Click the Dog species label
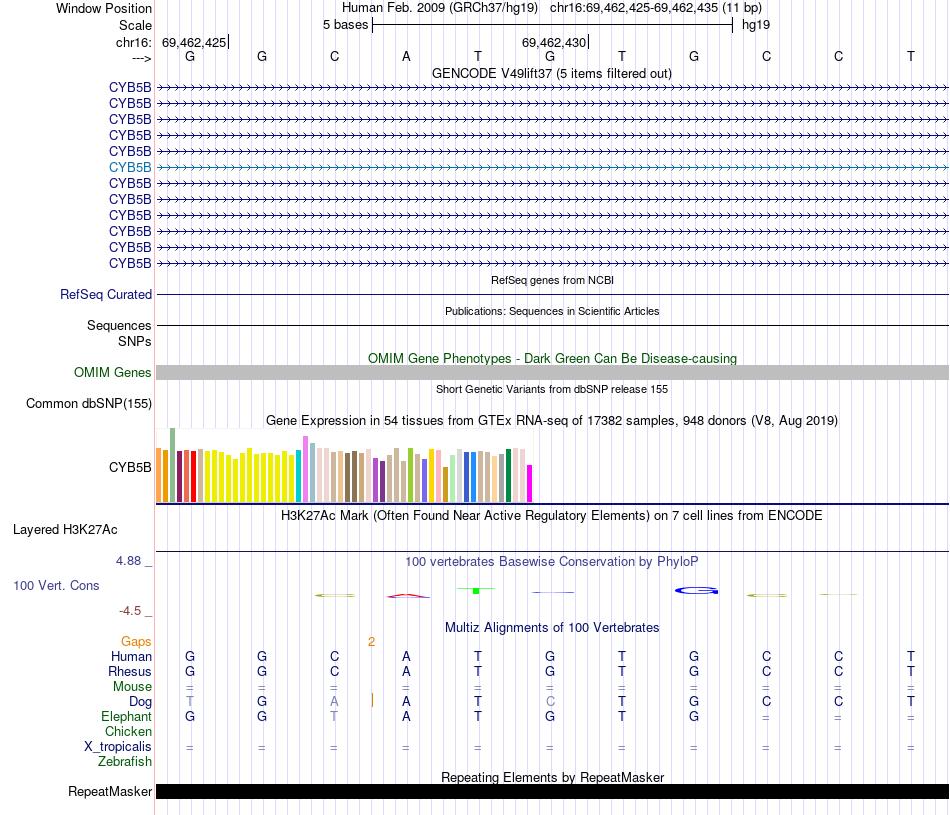The height and width of the screenshot is (815, 950). tap(140, 702)
